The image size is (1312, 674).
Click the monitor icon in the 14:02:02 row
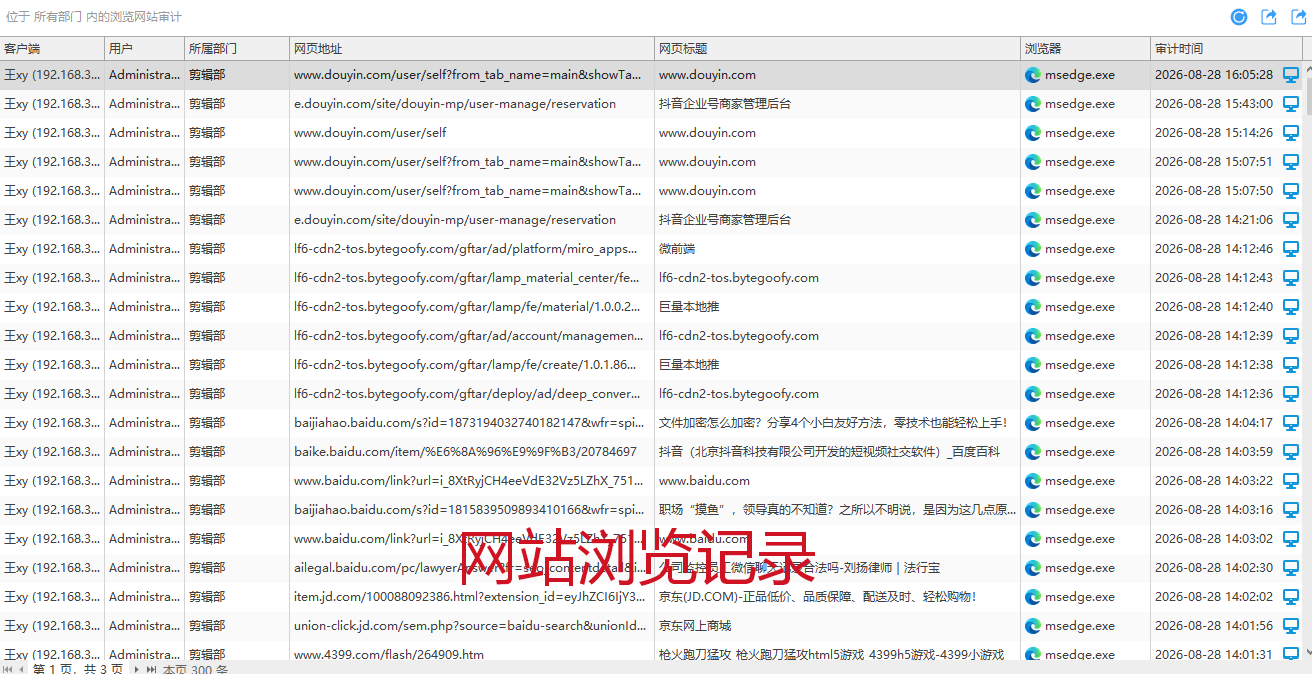1291,597
